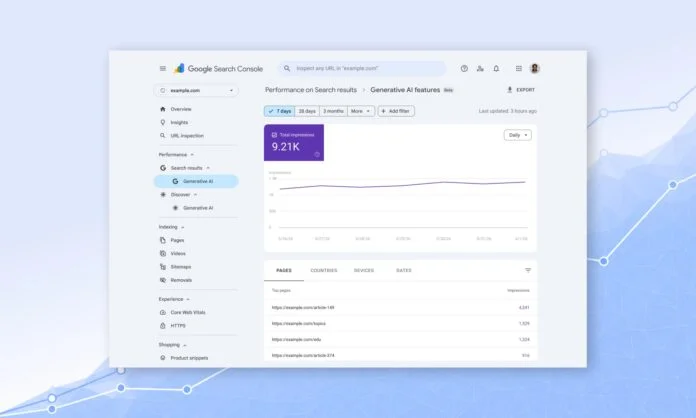
Task: Click the Discover asterisk icon
Action: click(x=163, y=194)
